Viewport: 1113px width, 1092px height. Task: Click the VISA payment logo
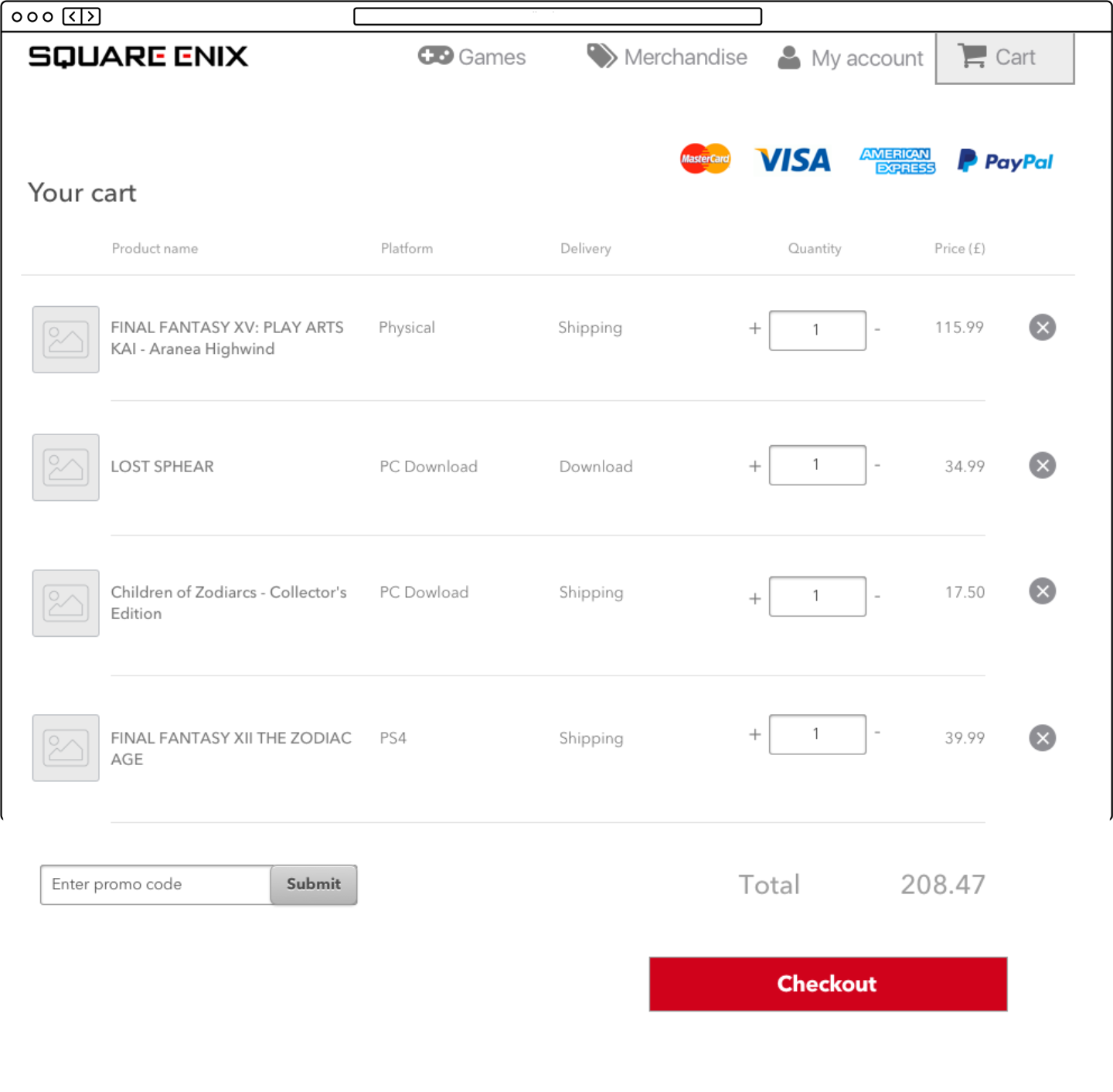[x=793, y=160]
